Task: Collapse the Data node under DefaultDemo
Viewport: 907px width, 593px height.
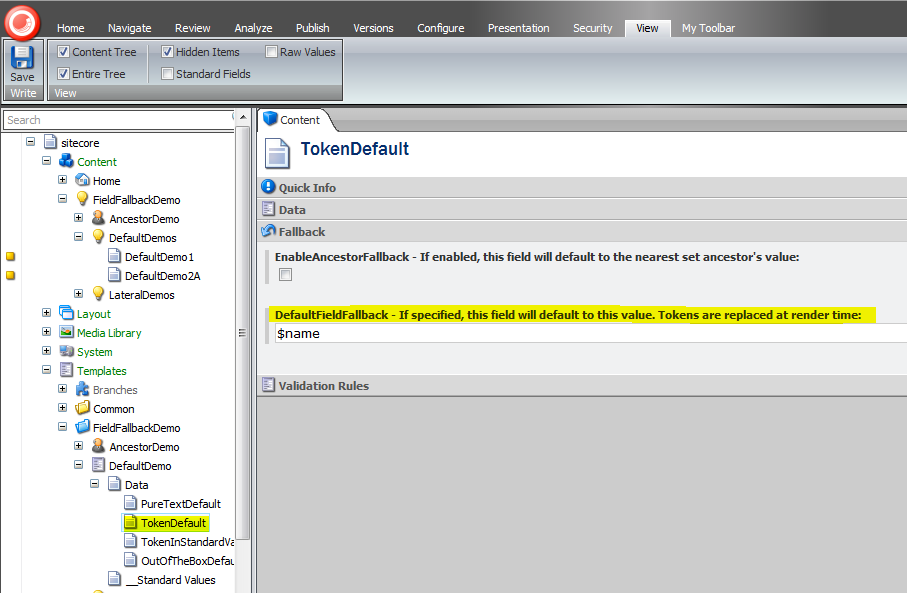Action: pyautogui.click(x=94, y=483)
